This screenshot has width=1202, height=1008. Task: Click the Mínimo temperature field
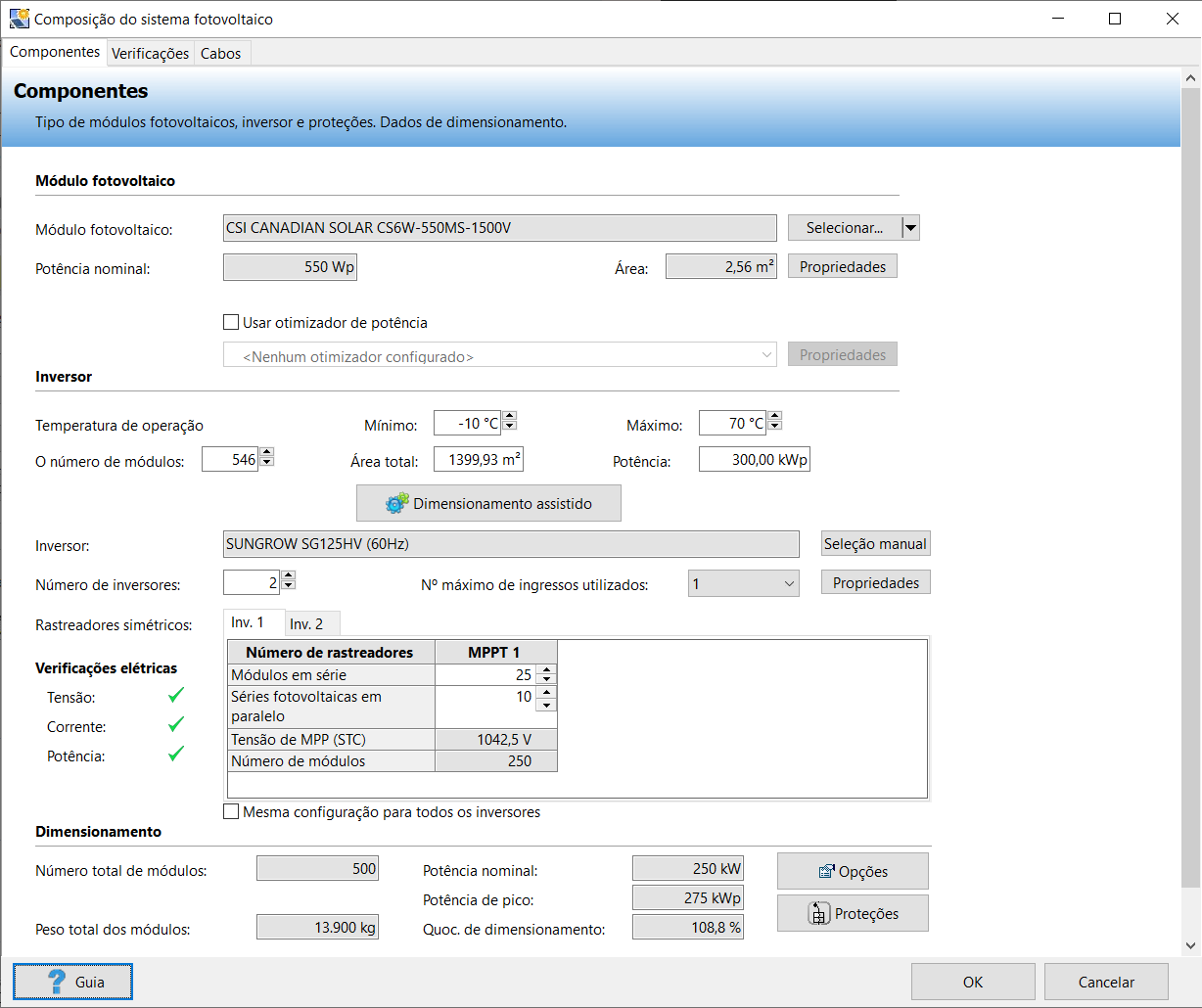point(468,424)
